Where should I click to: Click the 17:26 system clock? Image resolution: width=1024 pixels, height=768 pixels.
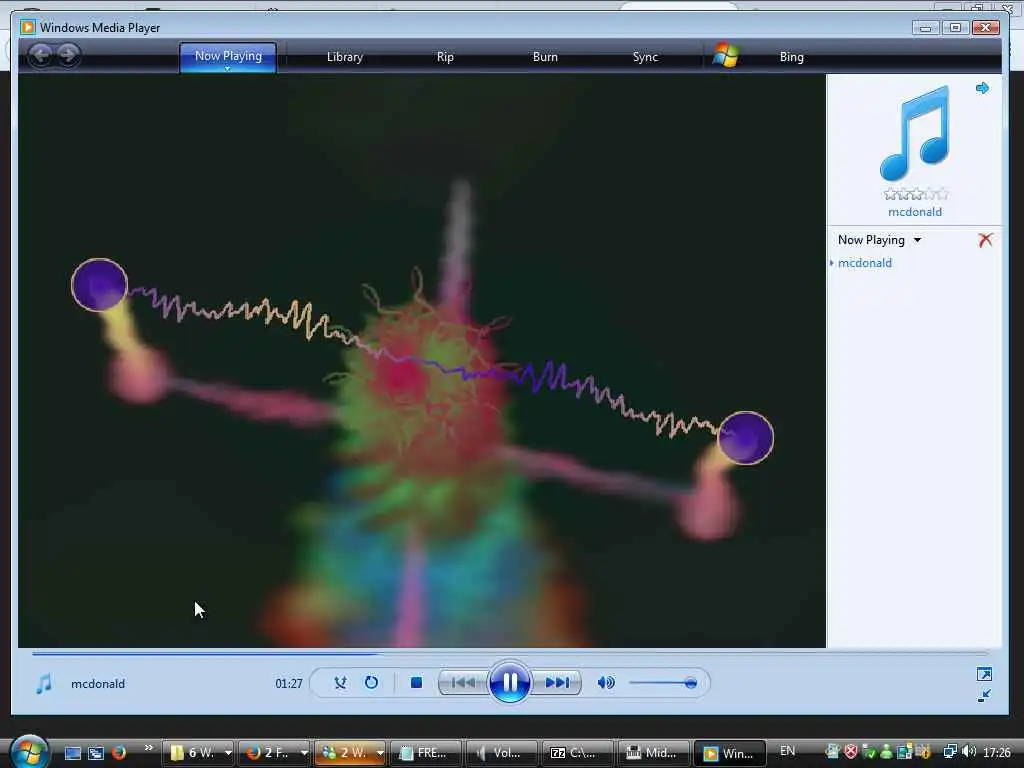(x=997, y=752)
